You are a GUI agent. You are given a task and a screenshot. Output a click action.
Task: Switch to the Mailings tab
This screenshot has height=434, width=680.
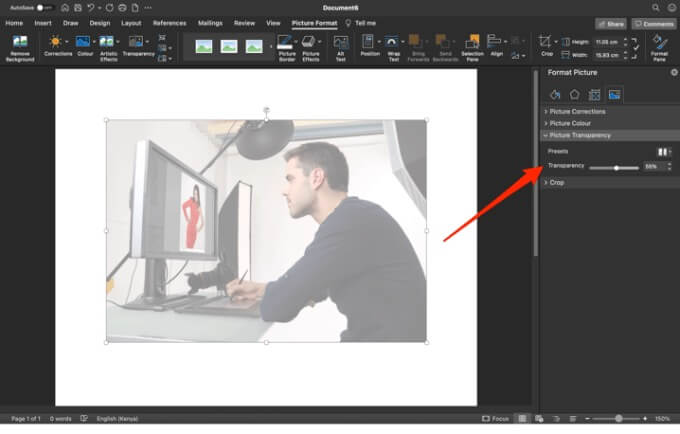(x=210, y=23)
